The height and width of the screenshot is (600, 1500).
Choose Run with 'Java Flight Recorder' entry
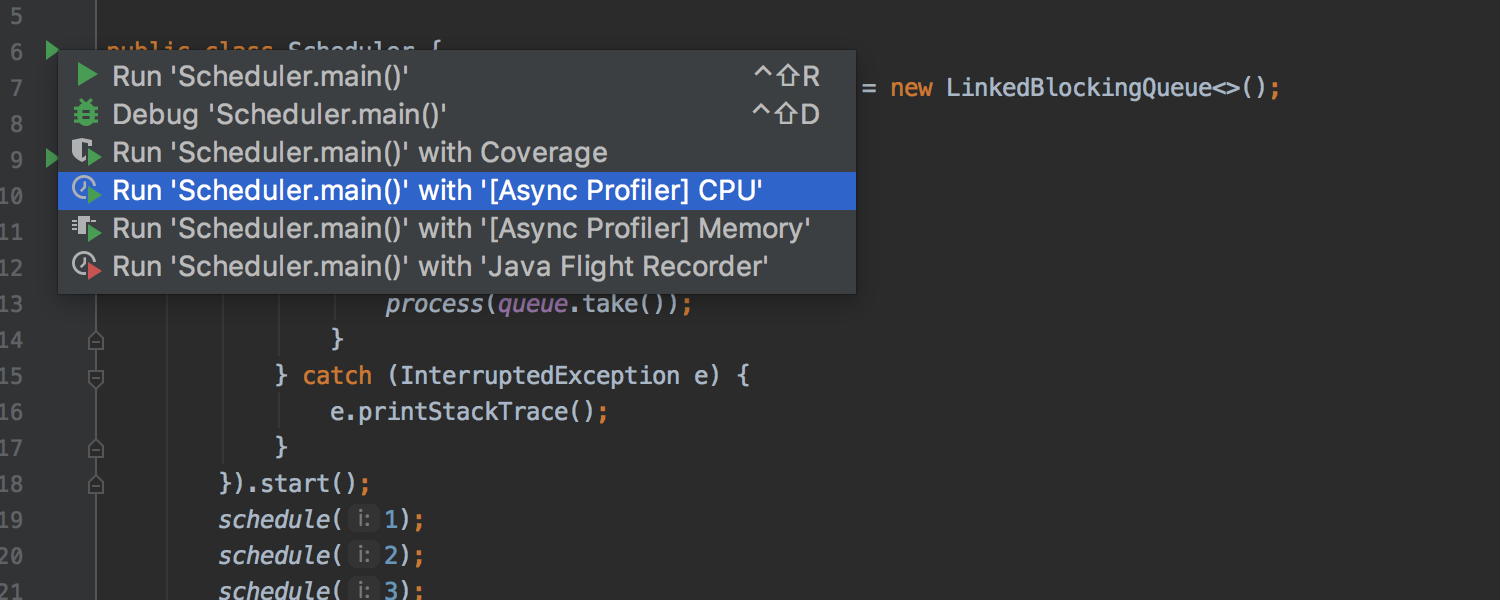(440, 267)
